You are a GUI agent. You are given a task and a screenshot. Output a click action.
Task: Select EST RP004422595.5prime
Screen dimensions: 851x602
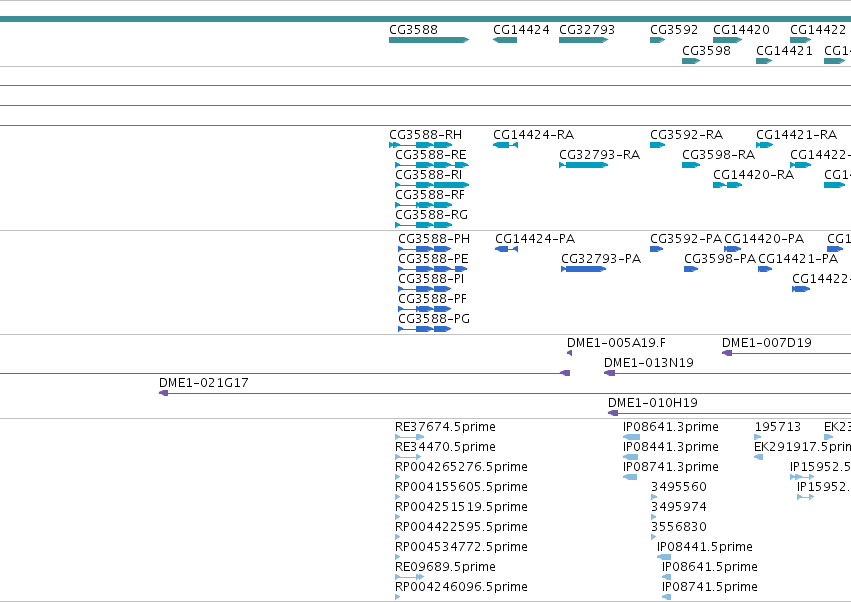(x=398, y=537)
